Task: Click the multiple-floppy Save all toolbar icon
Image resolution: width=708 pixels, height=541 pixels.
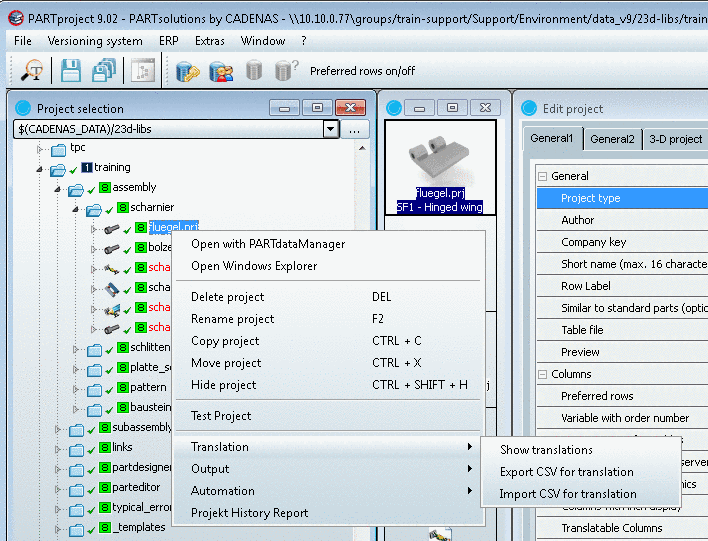Action: point(104,70)
